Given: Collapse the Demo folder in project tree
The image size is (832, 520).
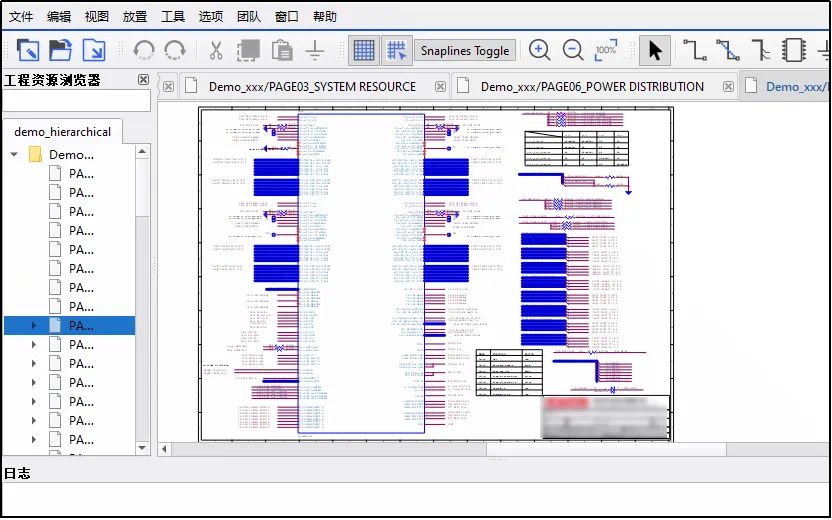Looking at the screenshot, I should [x=14, y=155].
